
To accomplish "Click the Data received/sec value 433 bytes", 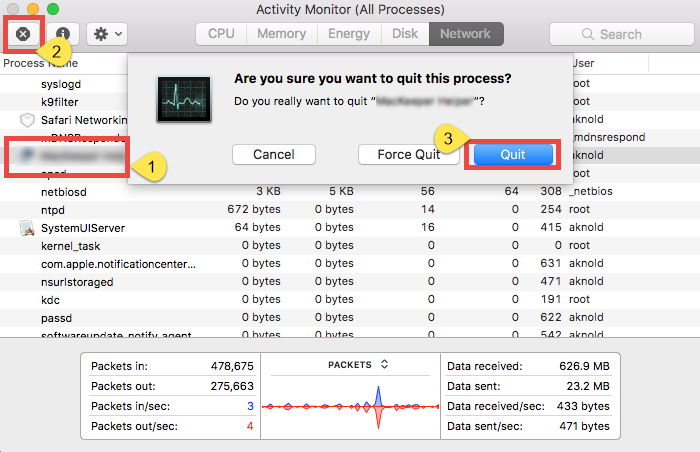I will [x=583, y=406].
